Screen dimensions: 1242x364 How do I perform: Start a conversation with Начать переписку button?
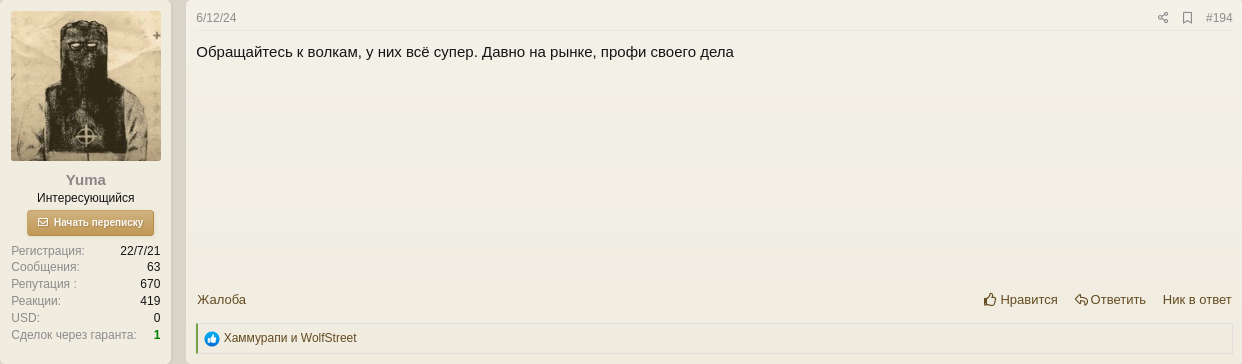click(90, 222)
